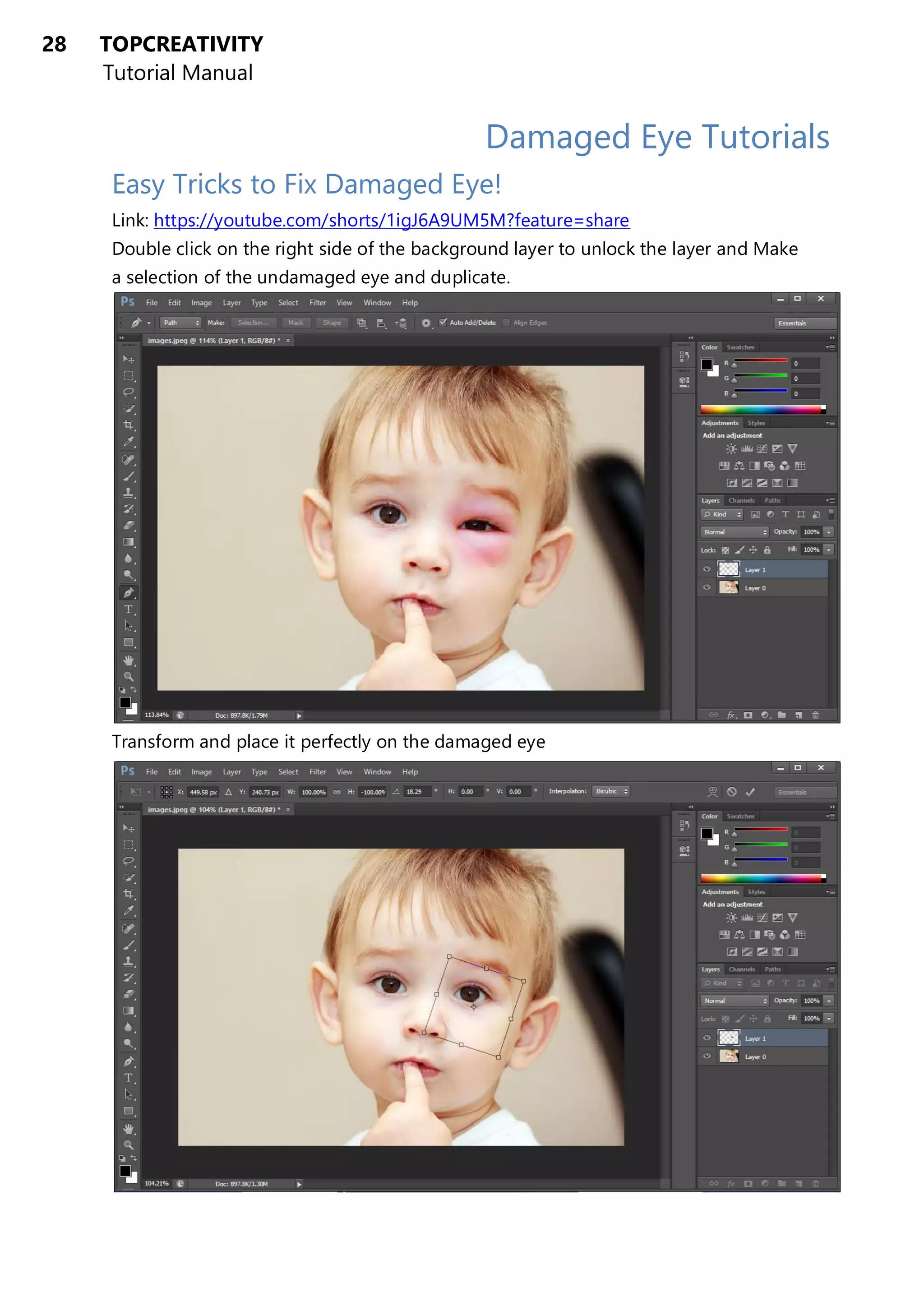Toggle the Auto Add/Delete checkbox

(x=443, y=323)
